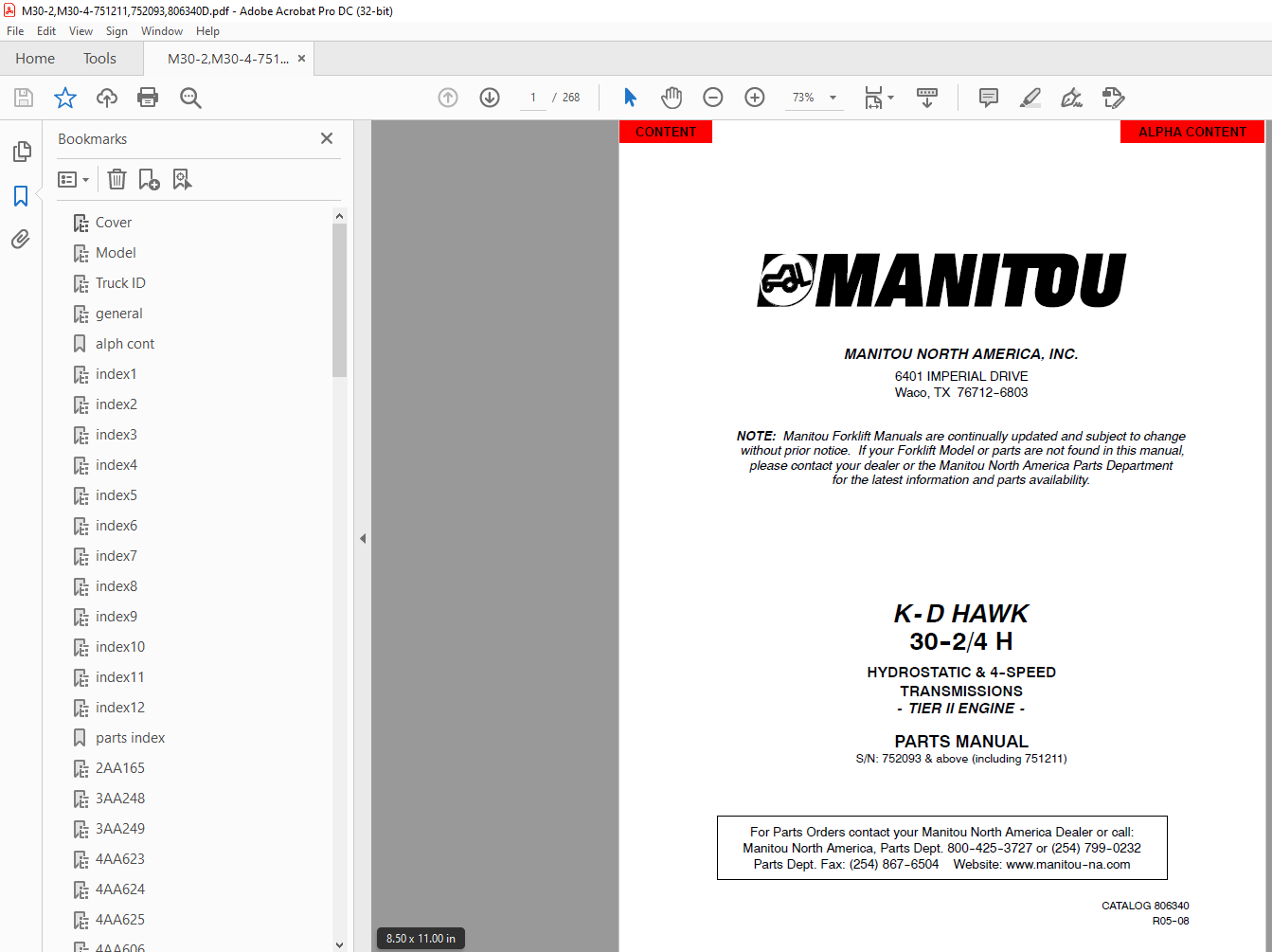This screenshot has height=952, width=1272.
Task: Close the M30-2 document tab
Action: click(301, 59)
